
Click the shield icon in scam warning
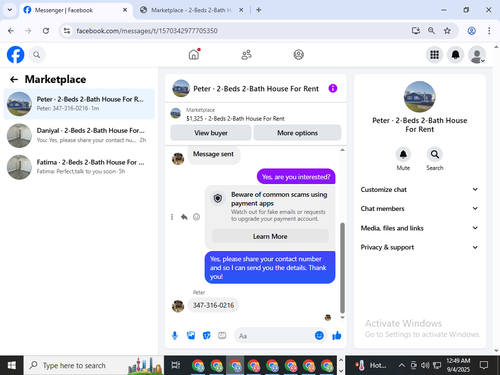218,199
